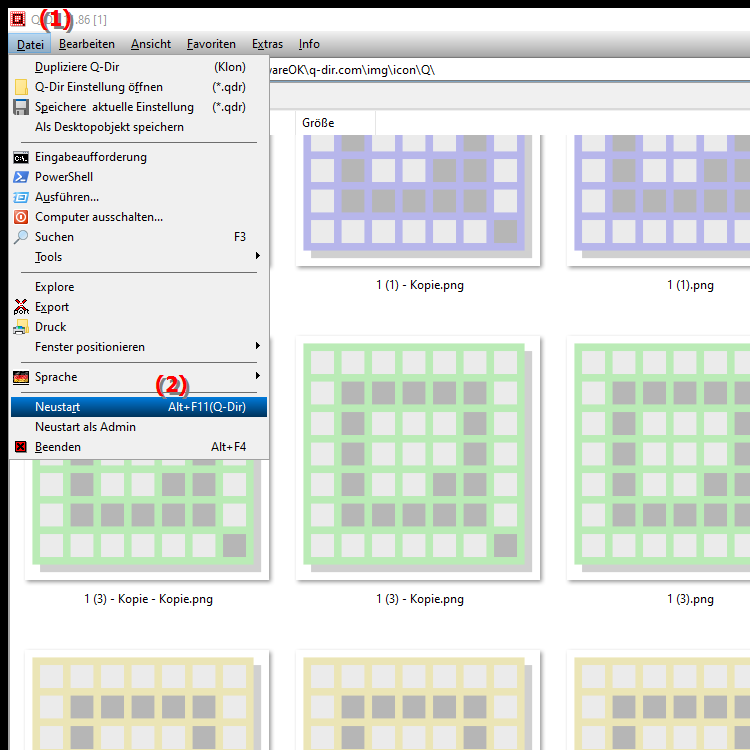The height and width of the screenshot is (750, 750).
Task: Click the command prompt icon for Eingabeaufforderung
Action: (21, 157)
